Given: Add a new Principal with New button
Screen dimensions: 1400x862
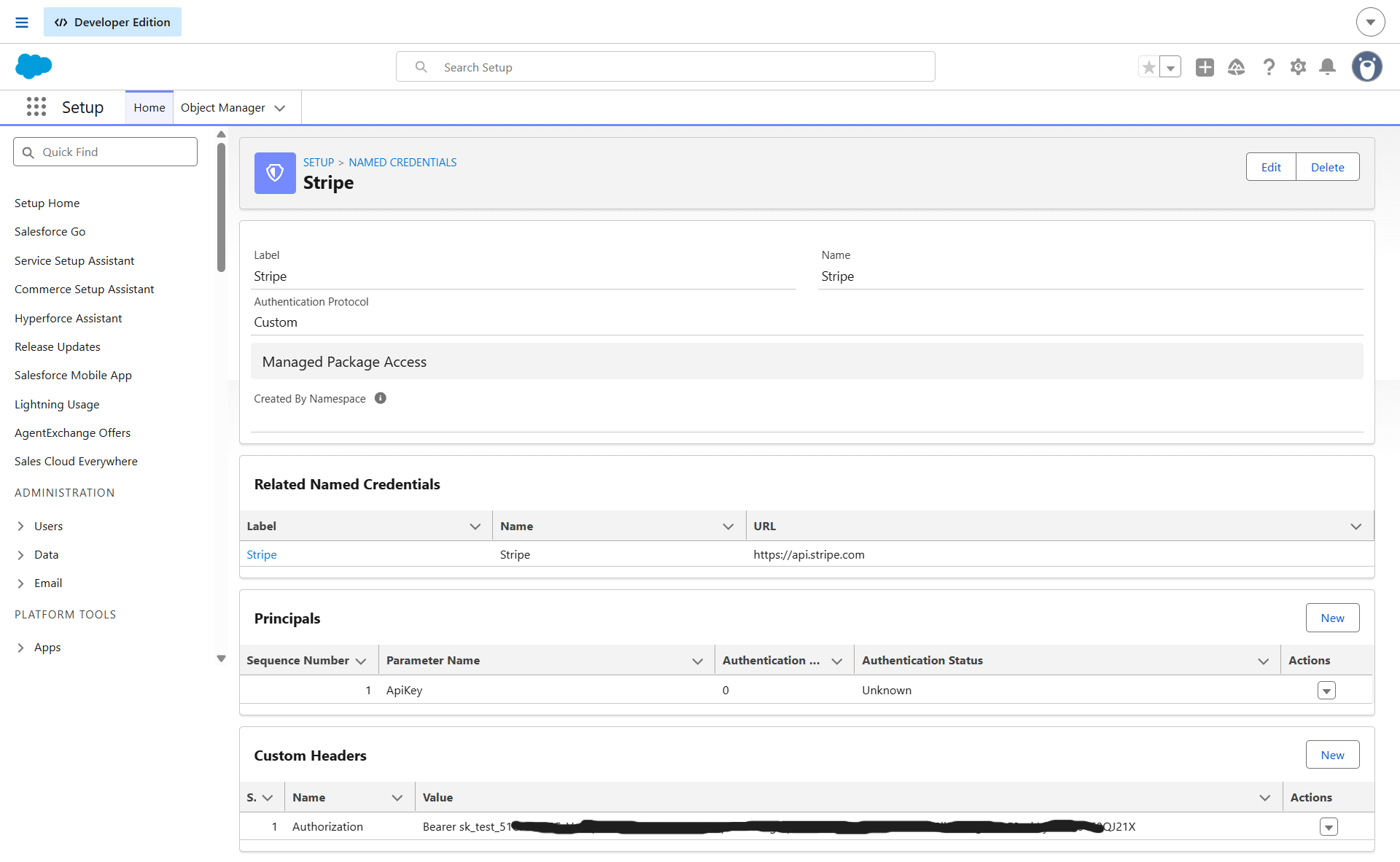Looking at the screenshot, I should (x=1332, y=618).
